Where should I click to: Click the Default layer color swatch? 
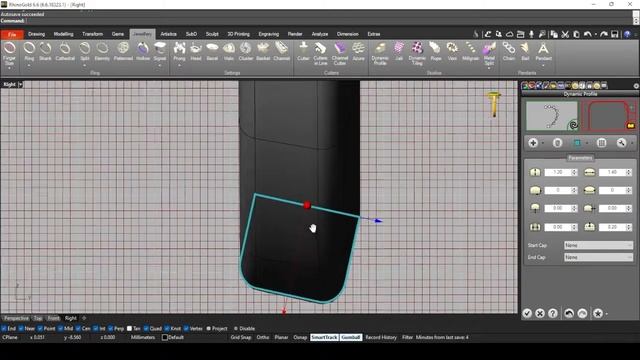(x=165, y=338)
